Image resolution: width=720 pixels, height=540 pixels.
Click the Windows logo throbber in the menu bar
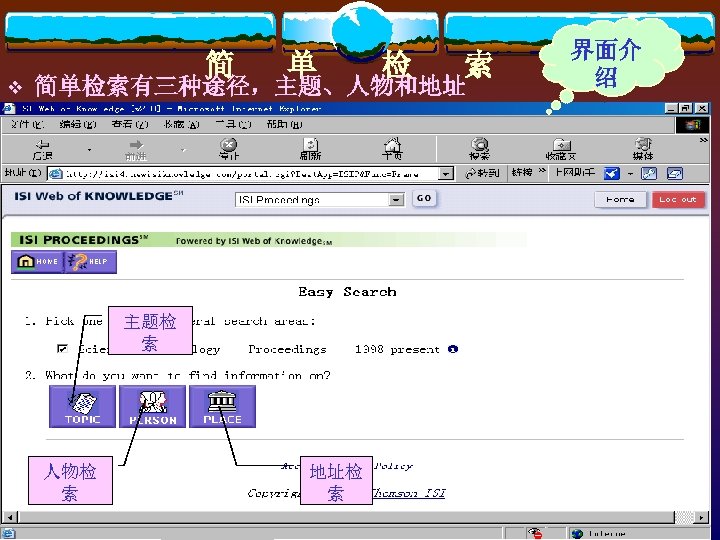coord(692,125)
